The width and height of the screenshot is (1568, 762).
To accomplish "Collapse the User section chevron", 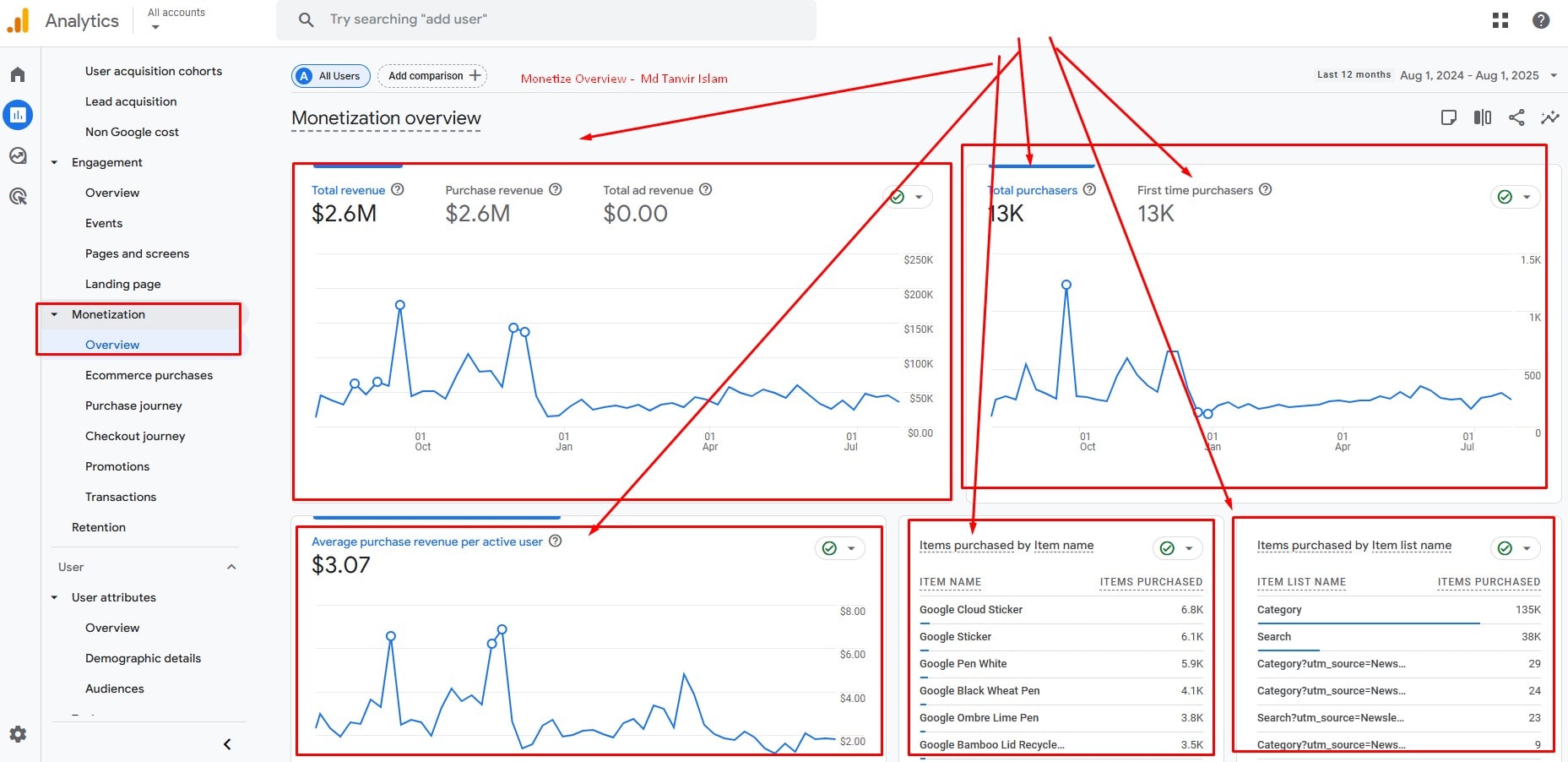I will point(231,567).
